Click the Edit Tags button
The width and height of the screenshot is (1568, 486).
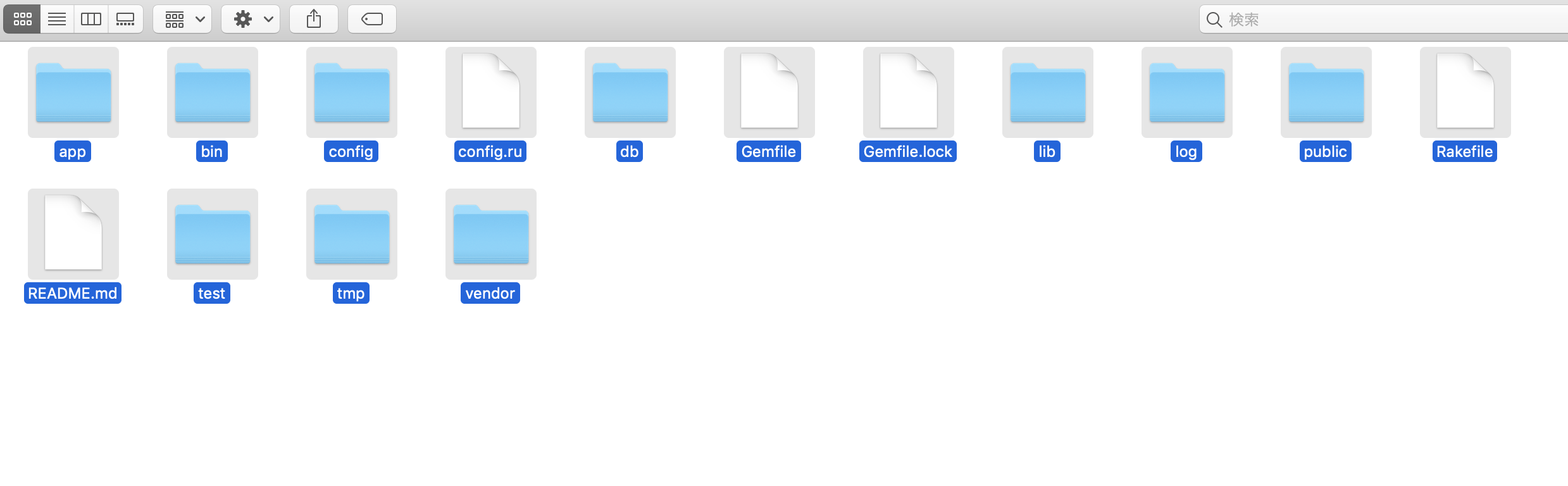click(x=372, y=19)
